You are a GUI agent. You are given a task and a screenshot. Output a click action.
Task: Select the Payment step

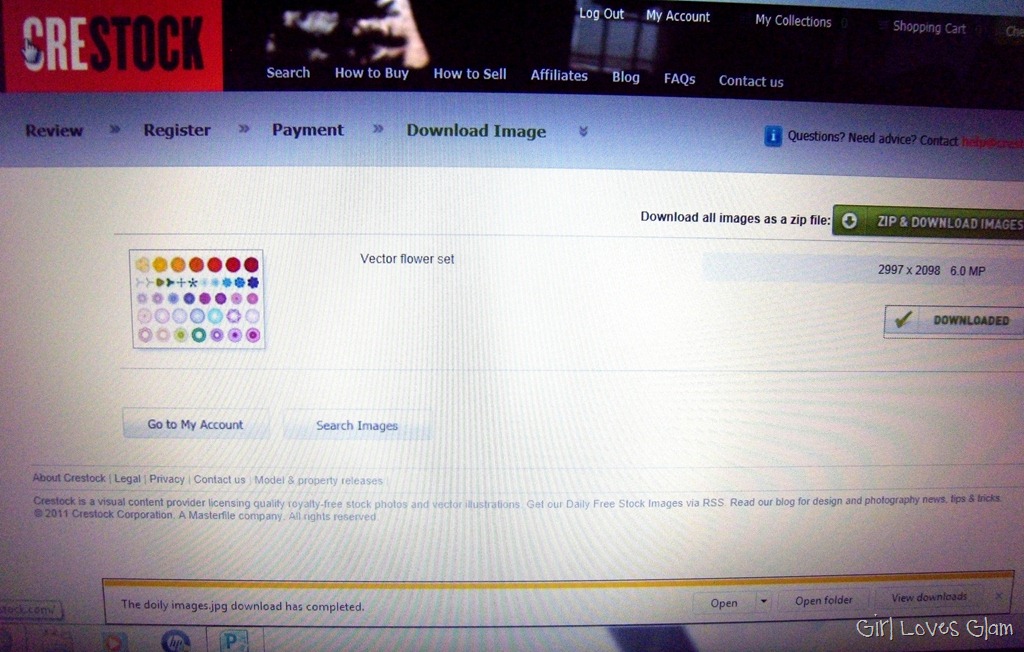tap(308, 130)
